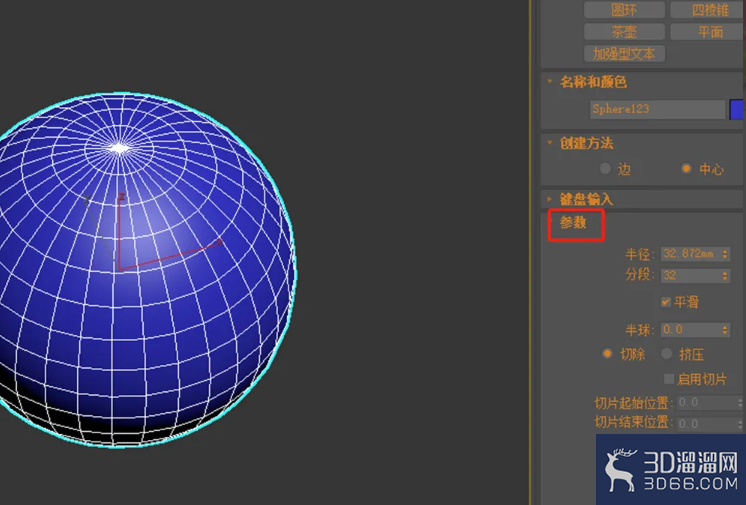Click the 四棱锥 (Pyramid) primitive button
746x505 pixels.
click(x=707, y=10)
